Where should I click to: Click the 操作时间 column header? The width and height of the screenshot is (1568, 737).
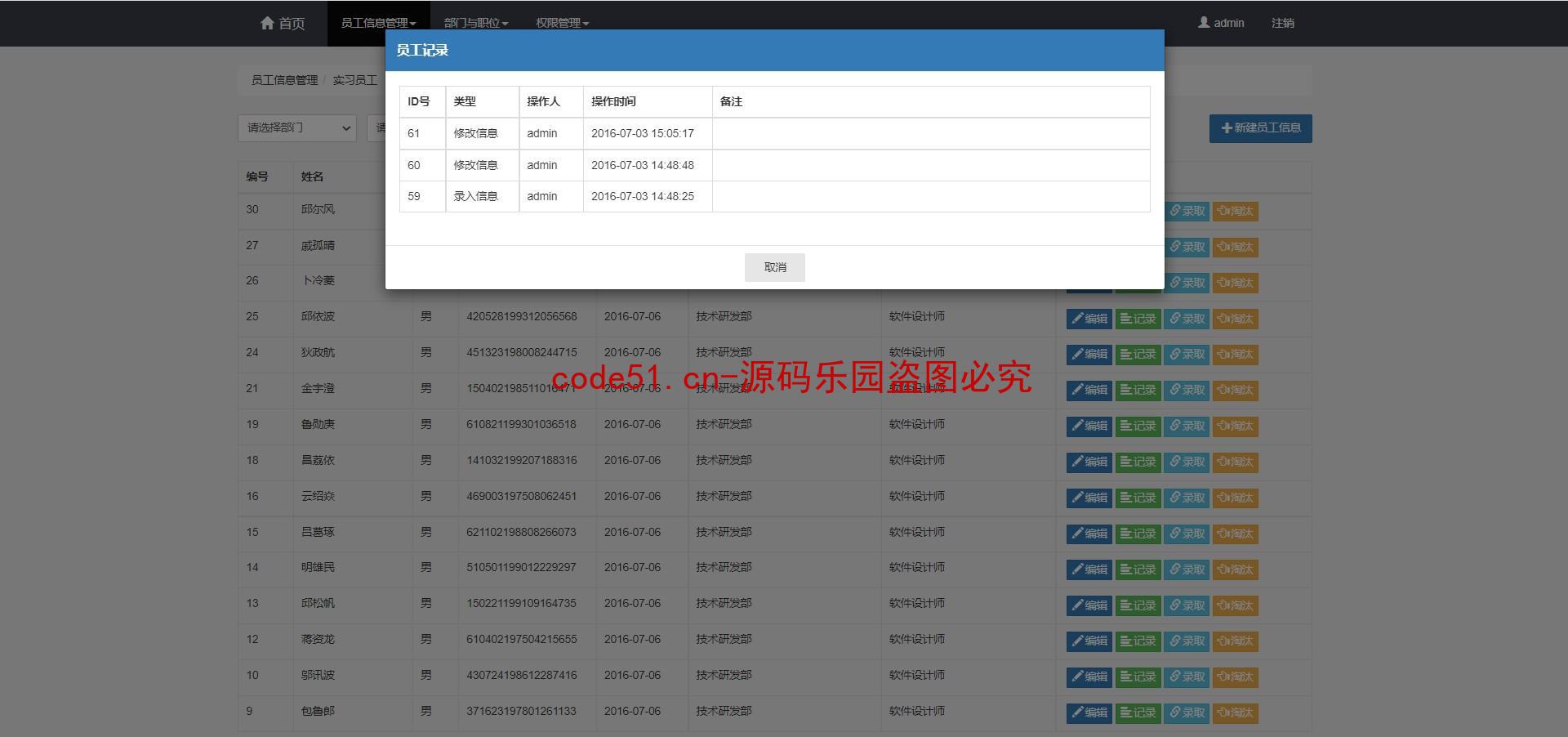(613, 101)
